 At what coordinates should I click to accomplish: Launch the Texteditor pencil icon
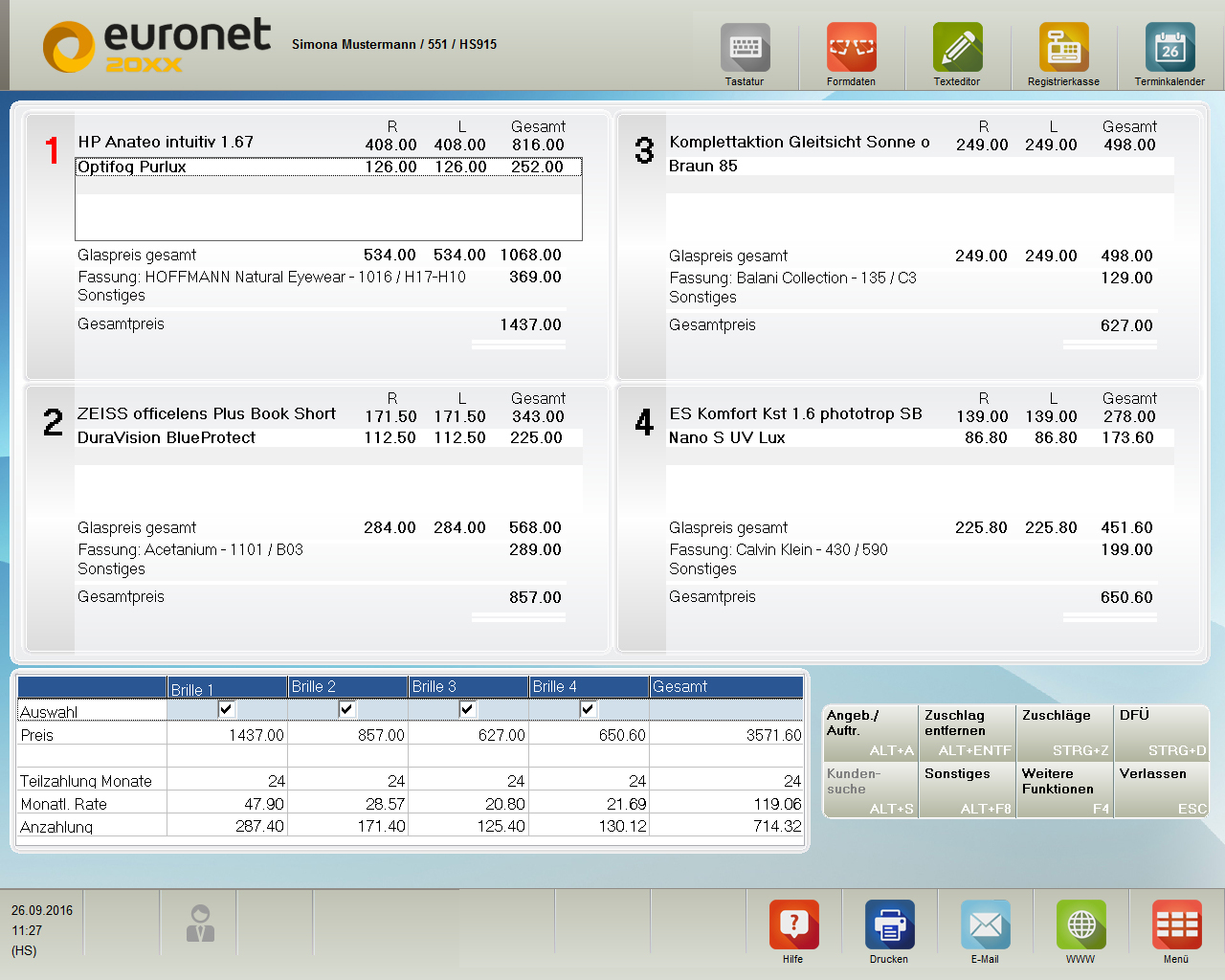click(x=957, y=47)
